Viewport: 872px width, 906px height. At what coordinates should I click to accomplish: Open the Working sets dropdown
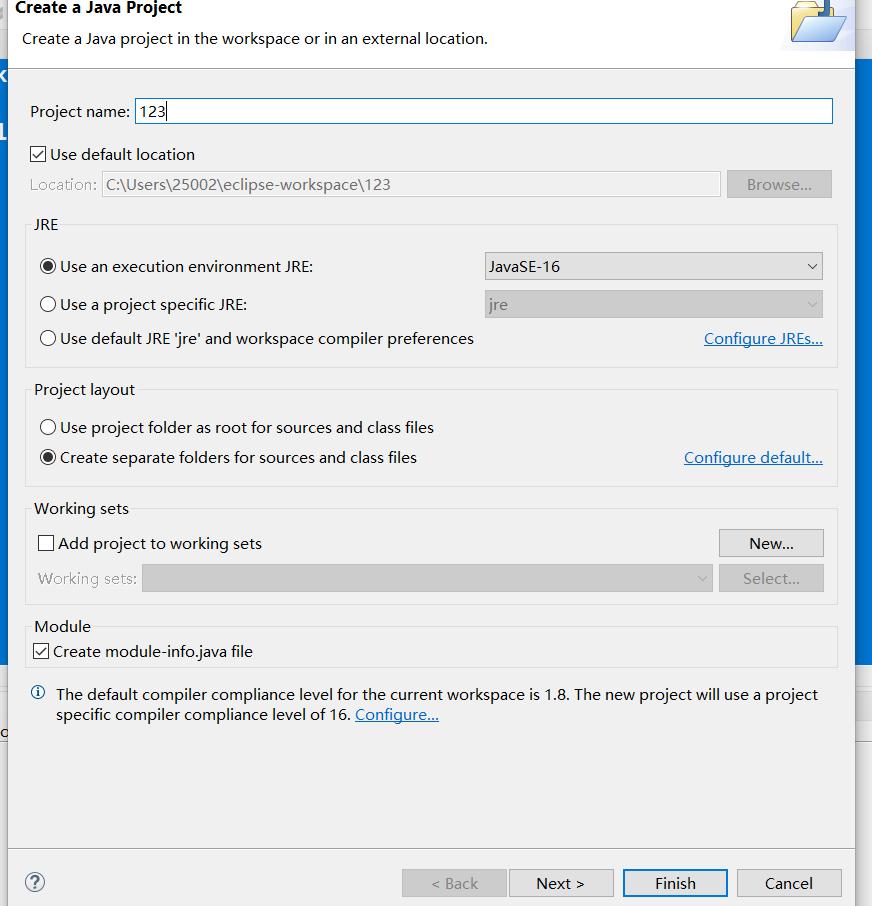tap(702, 578)
